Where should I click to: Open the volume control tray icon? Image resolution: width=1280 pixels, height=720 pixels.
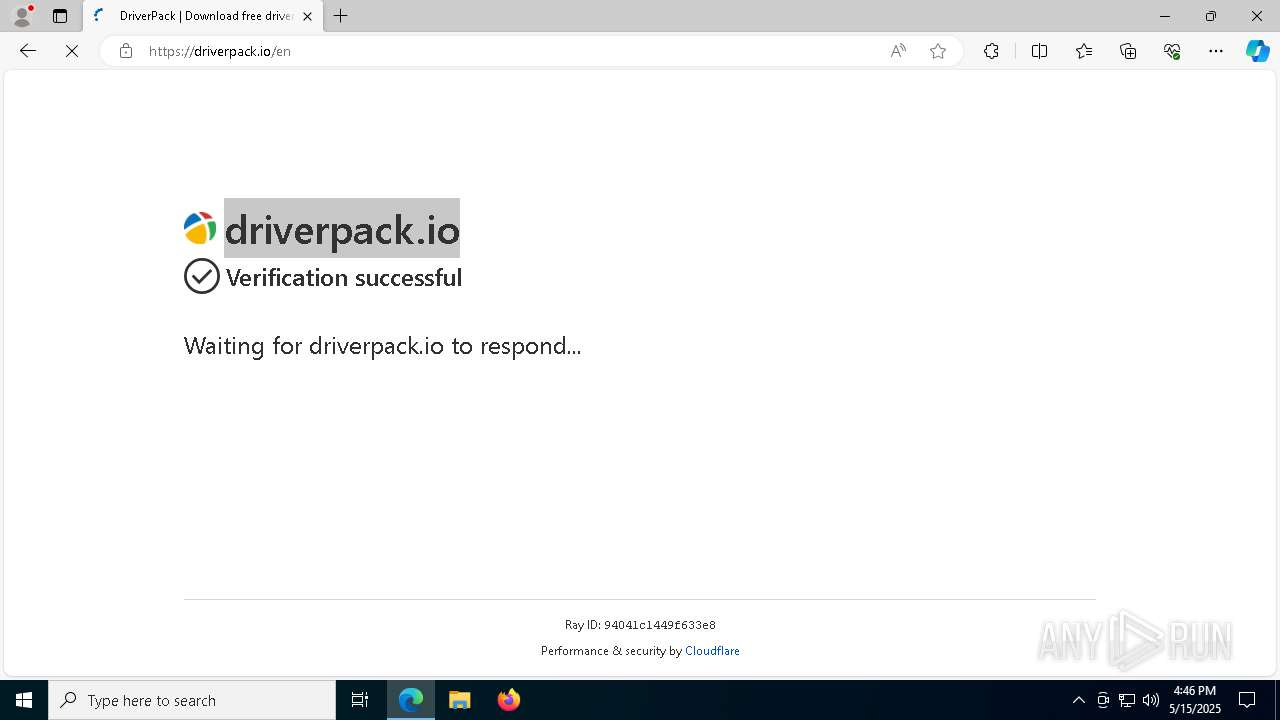tap(1151, 700)
